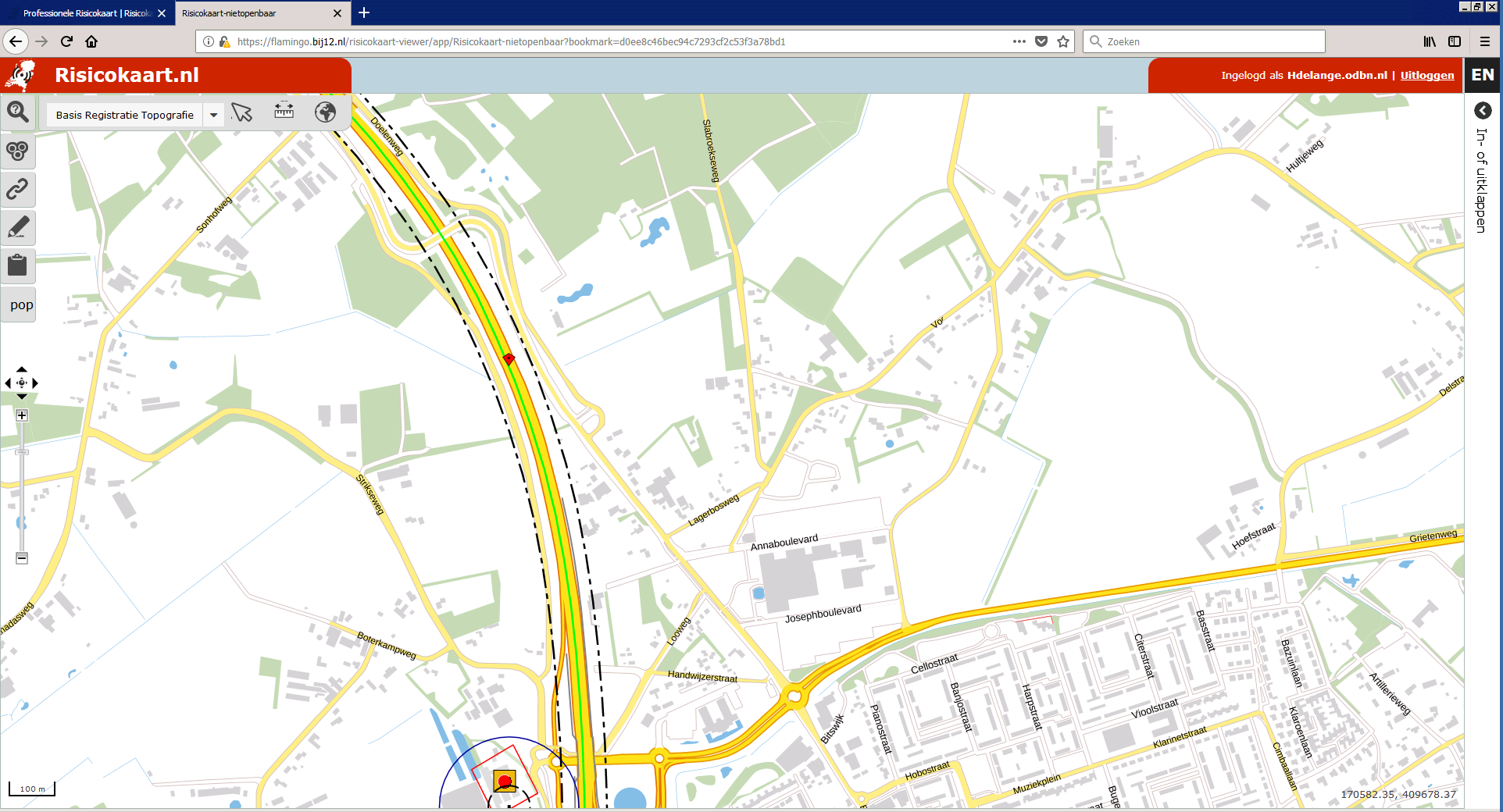Click the Uitloggen link
This screenshot has height=812, width=1503.
coord(1426,76)
